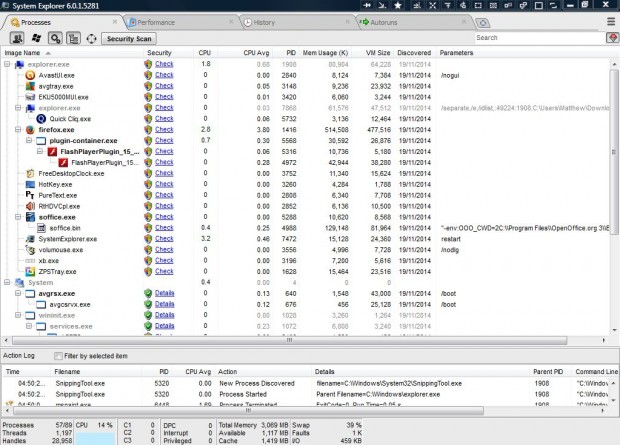Click the security shield for HotKey.exe

tap(148, 184)
